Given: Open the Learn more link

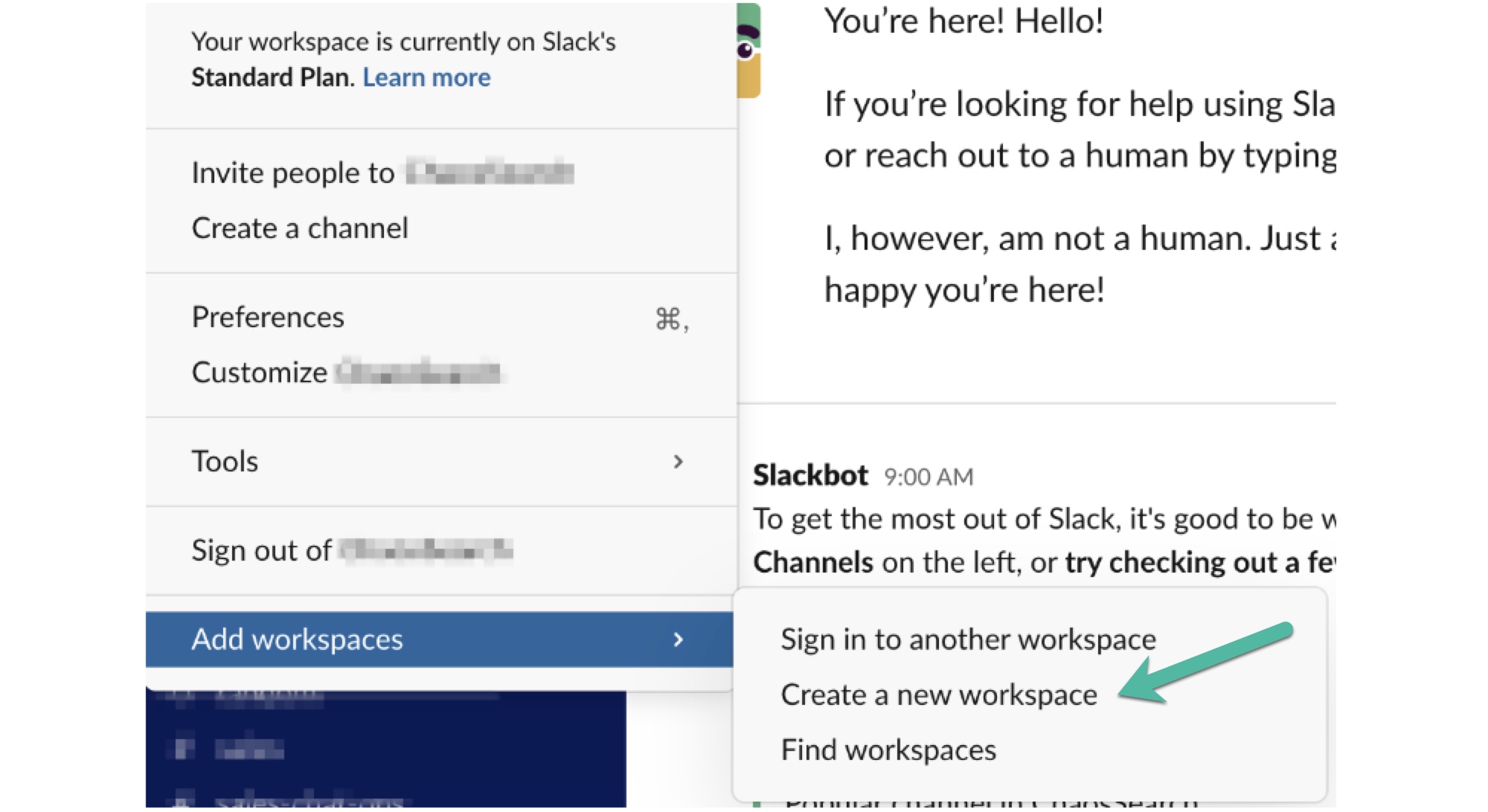Looking at the screenshot, I should click(x=426, y=77).
